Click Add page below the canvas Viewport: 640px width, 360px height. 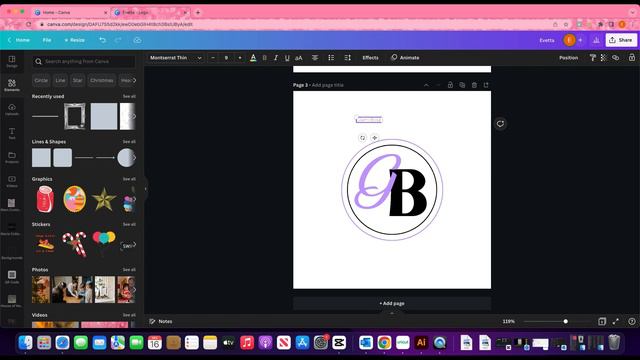click(x=392, y=303)
